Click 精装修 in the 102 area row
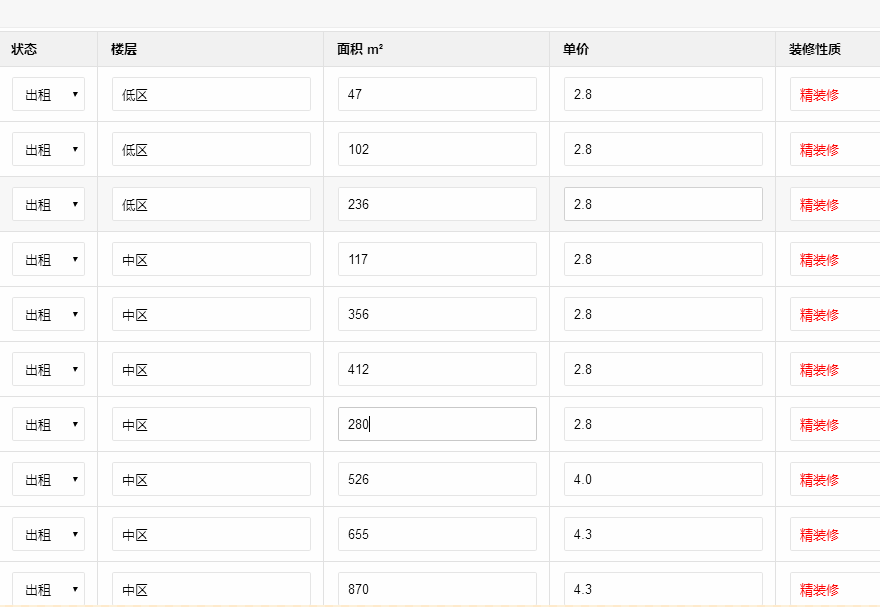The width and height of the screenshot is (880, 607). pyautogui.click(x=819, y=150)
